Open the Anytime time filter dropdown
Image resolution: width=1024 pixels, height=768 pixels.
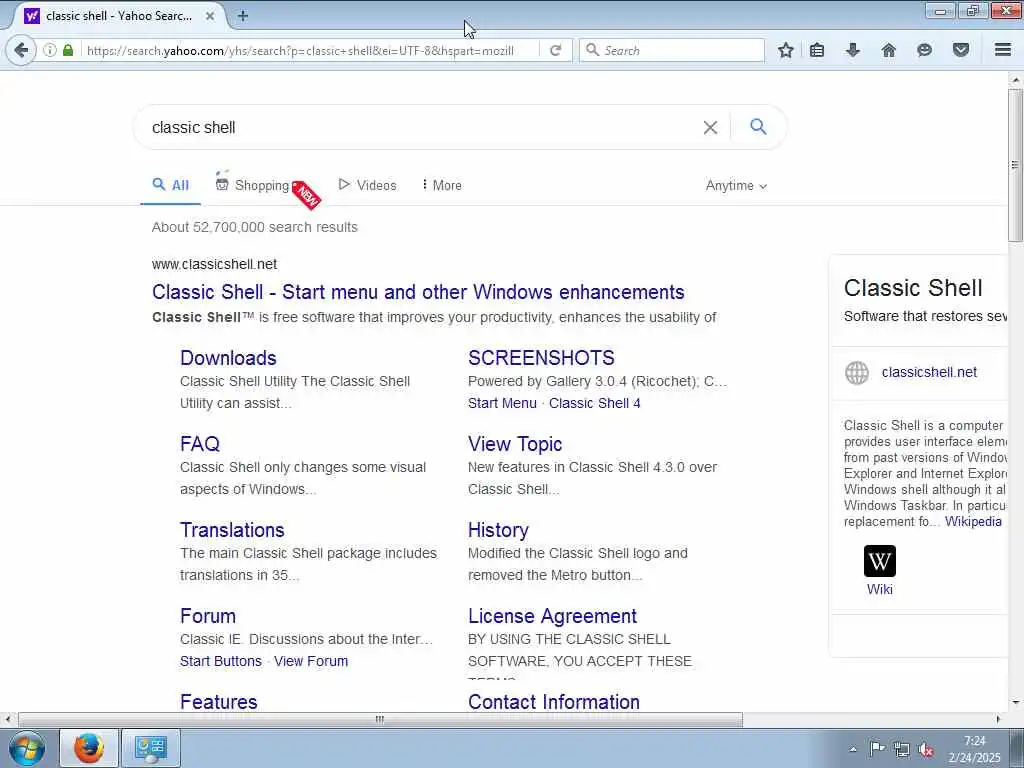736,185
